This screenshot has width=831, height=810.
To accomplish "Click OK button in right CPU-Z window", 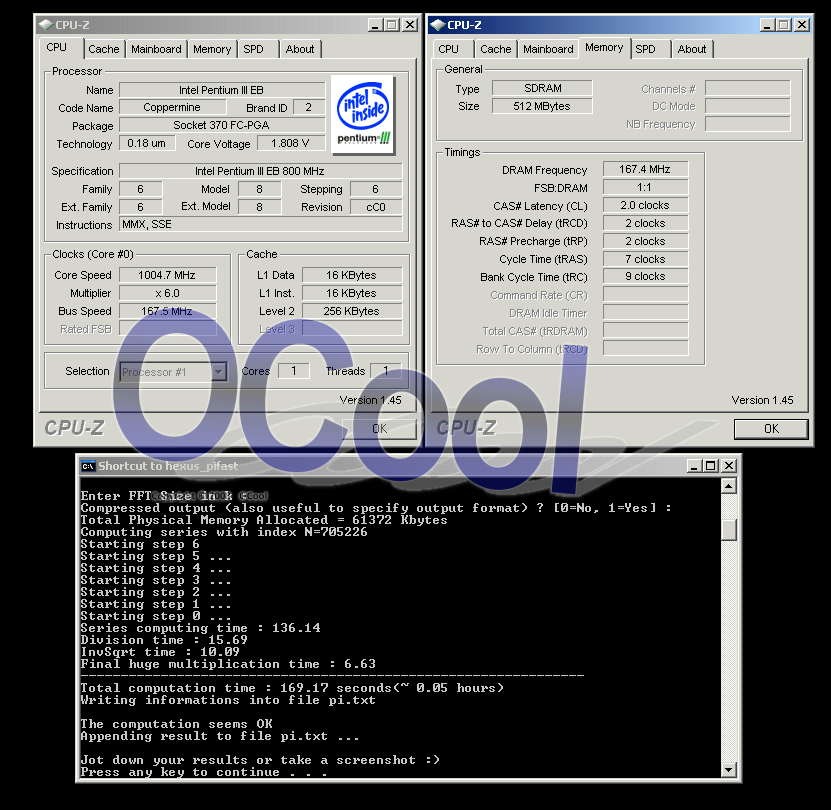I will [771, 429].
